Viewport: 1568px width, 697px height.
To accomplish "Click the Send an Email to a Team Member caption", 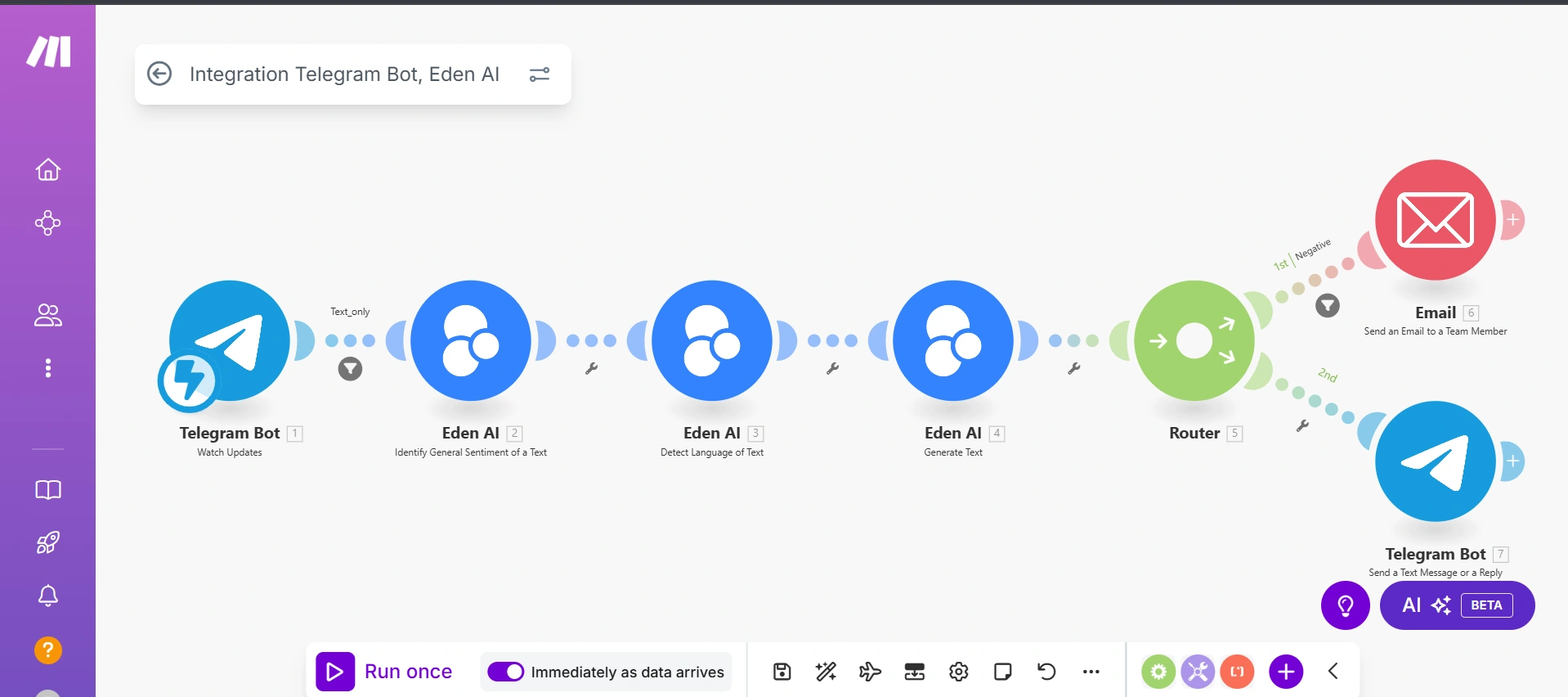I will pyautogui.click(x=1436, y=331).
